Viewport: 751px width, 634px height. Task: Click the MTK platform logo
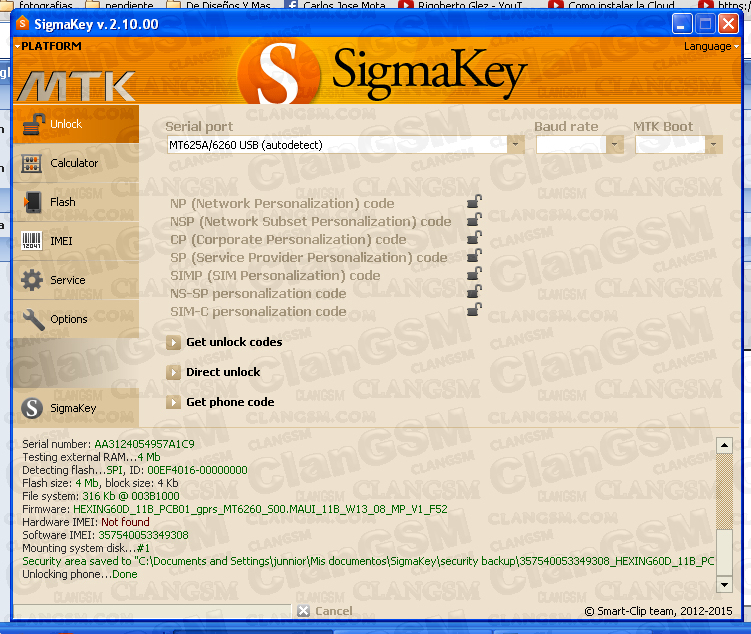tap(77, 85)
